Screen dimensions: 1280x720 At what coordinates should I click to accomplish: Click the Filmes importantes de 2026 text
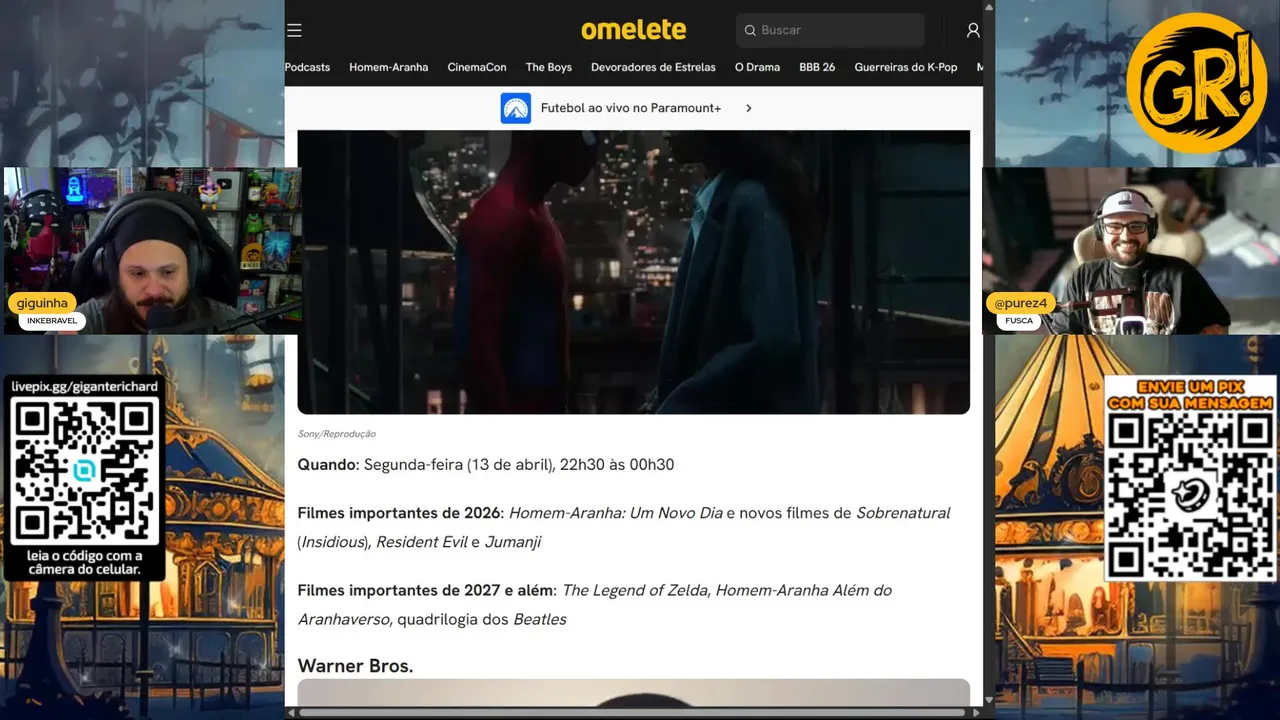tap(399, 513)
